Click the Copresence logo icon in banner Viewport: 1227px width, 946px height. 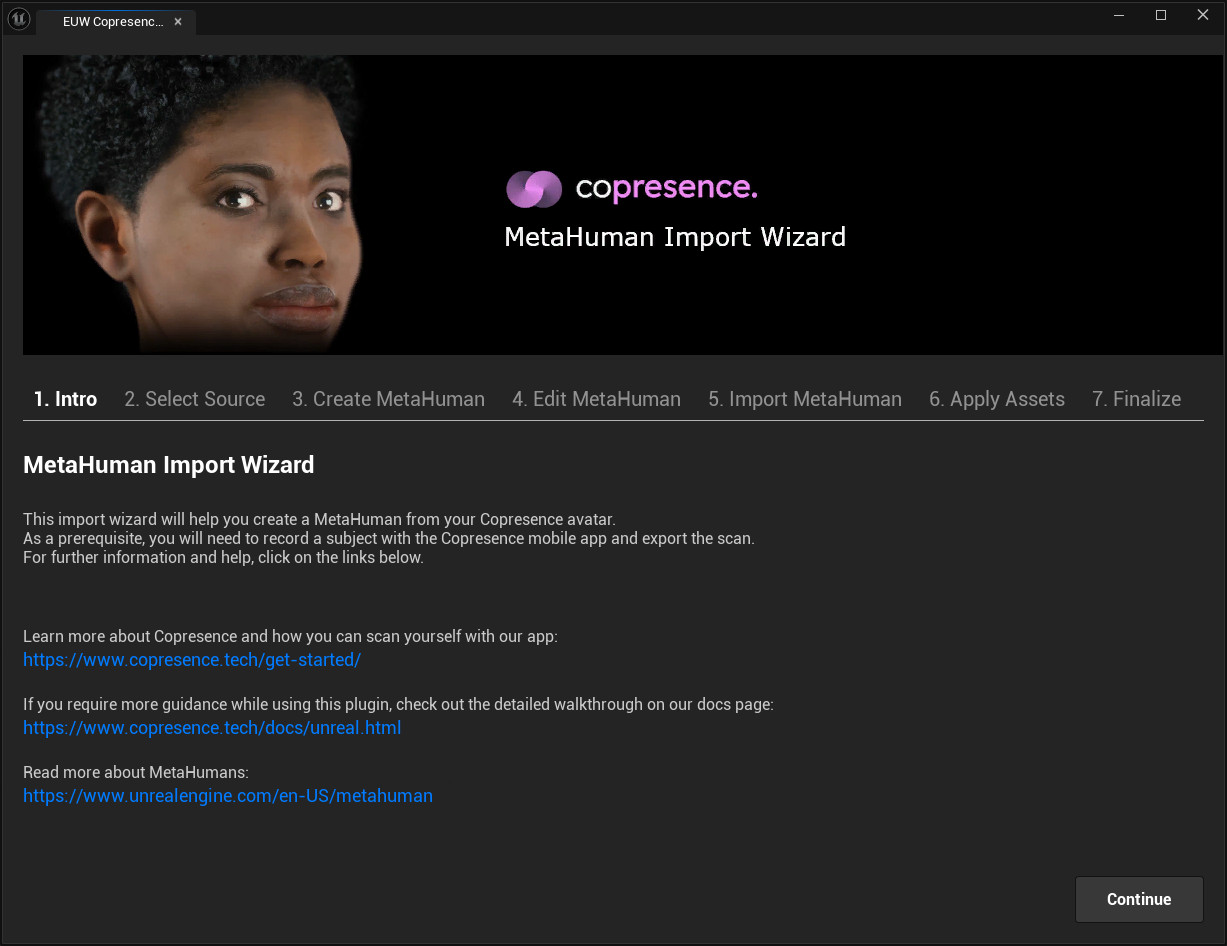click(534, 188)
